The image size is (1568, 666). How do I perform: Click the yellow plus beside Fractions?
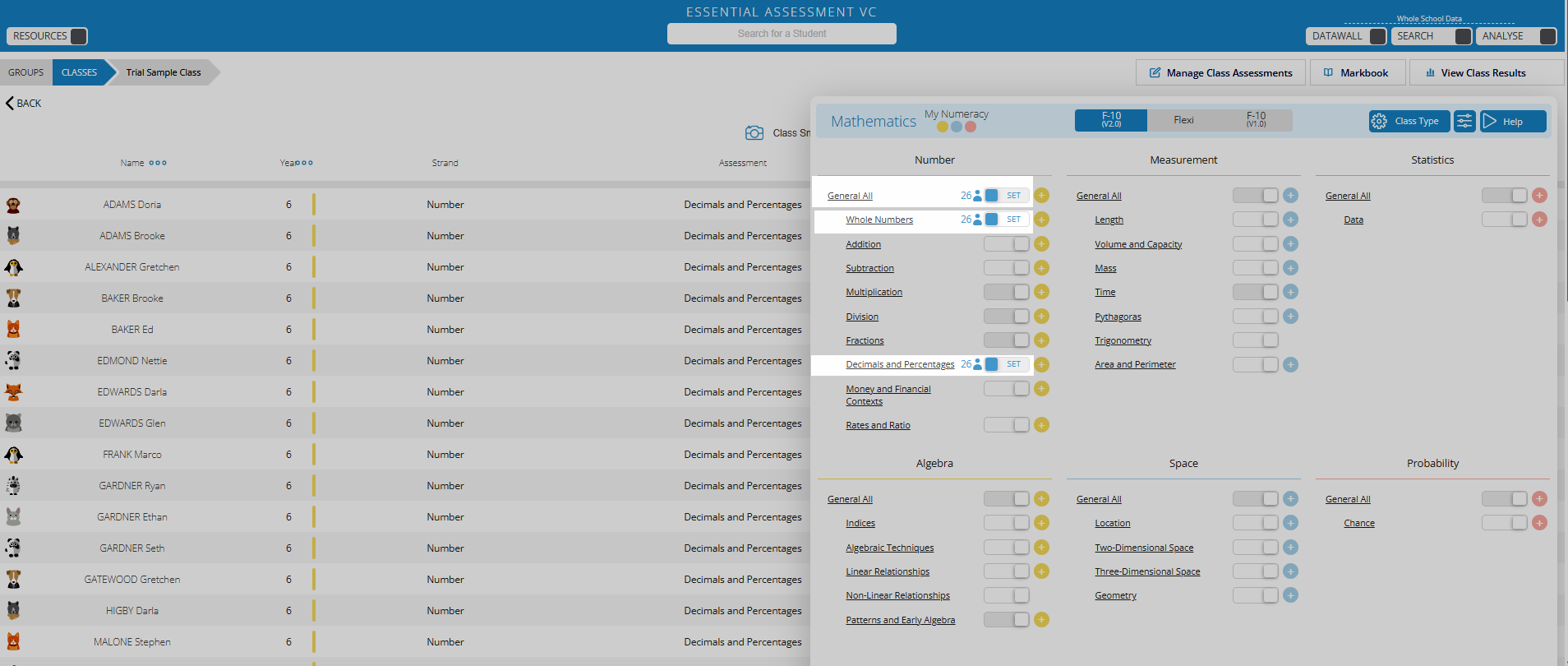coord(1041,340)
